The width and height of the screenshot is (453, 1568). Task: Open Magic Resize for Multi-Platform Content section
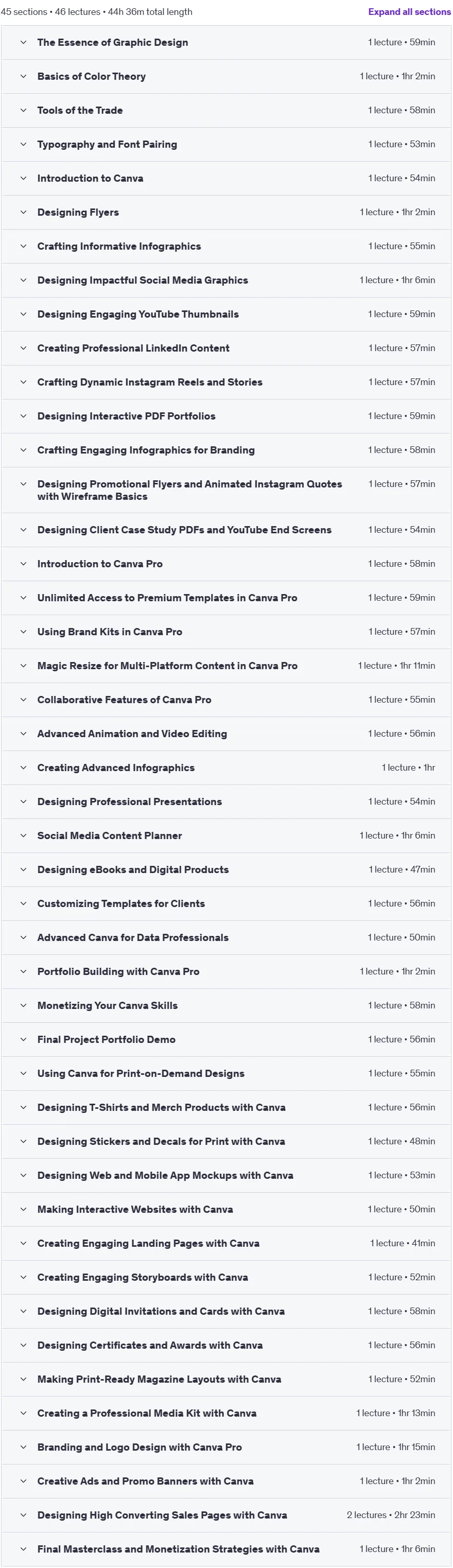pos(226,666)
